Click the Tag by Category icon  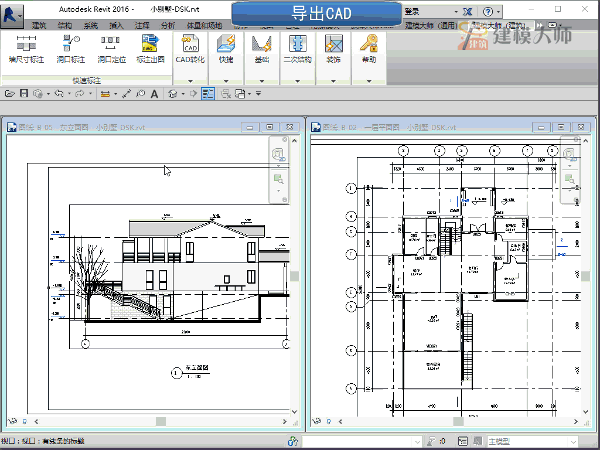pos(140,94)
